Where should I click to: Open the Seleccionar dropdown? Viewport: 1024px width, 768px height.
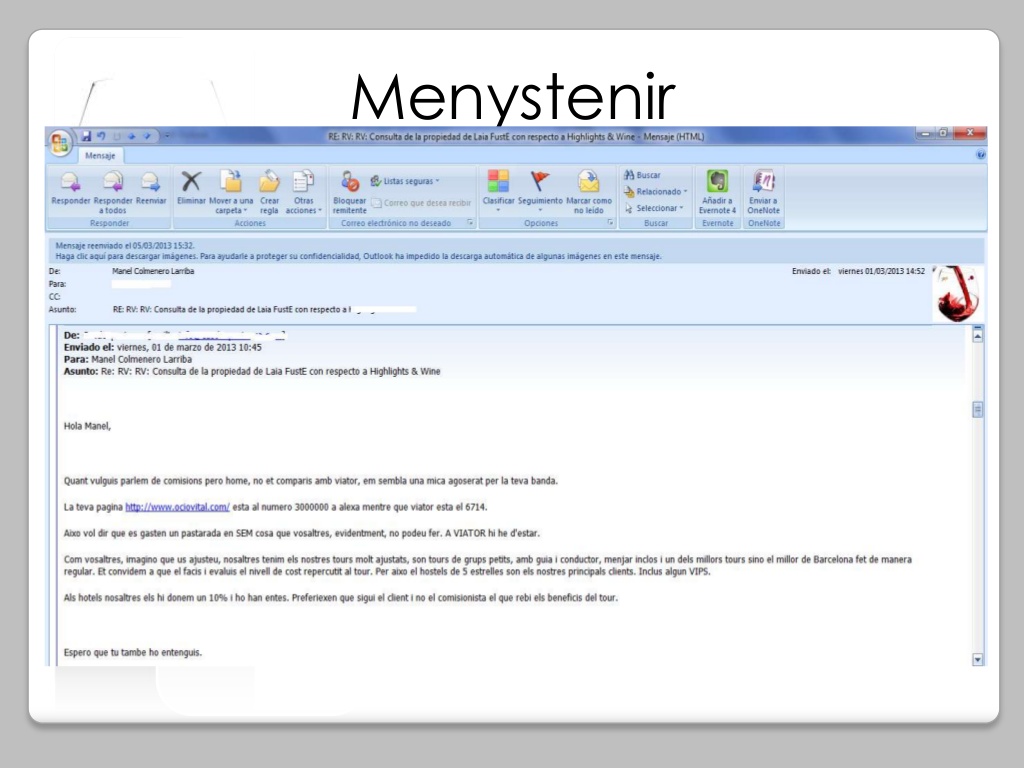pyautogui.click(x=654, y=208)
